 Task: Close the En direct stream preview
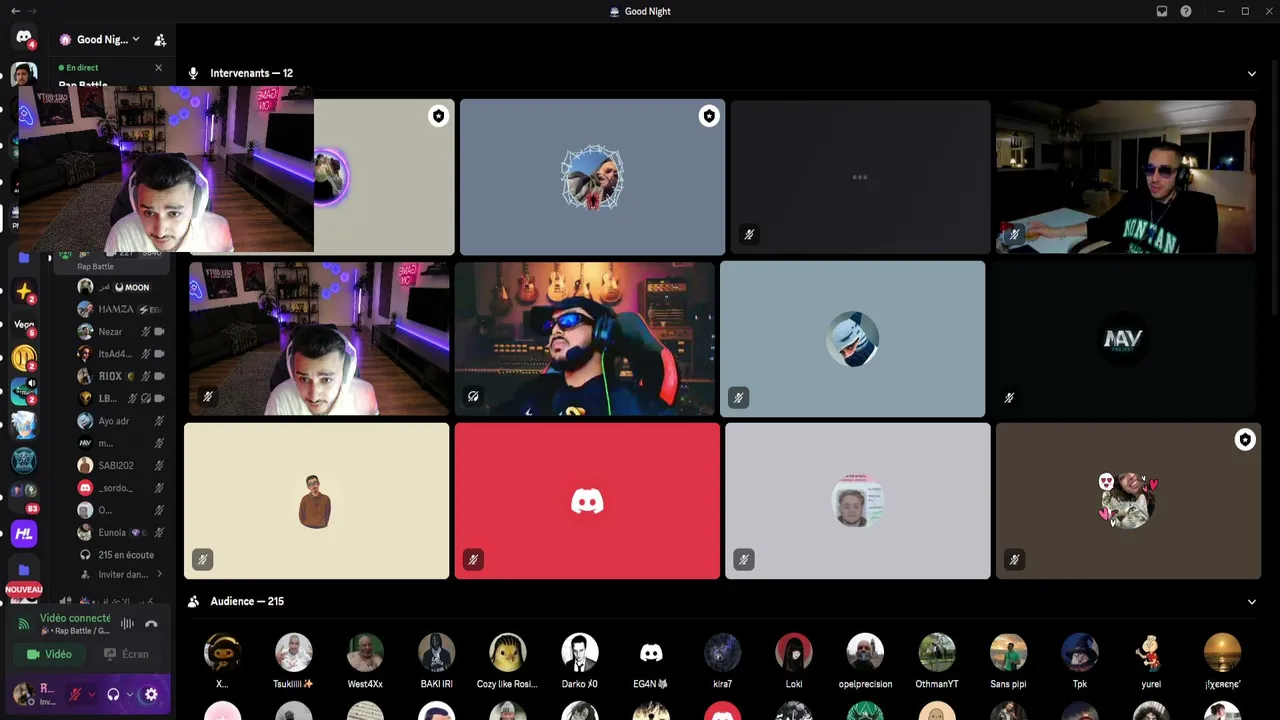(158, 68)
